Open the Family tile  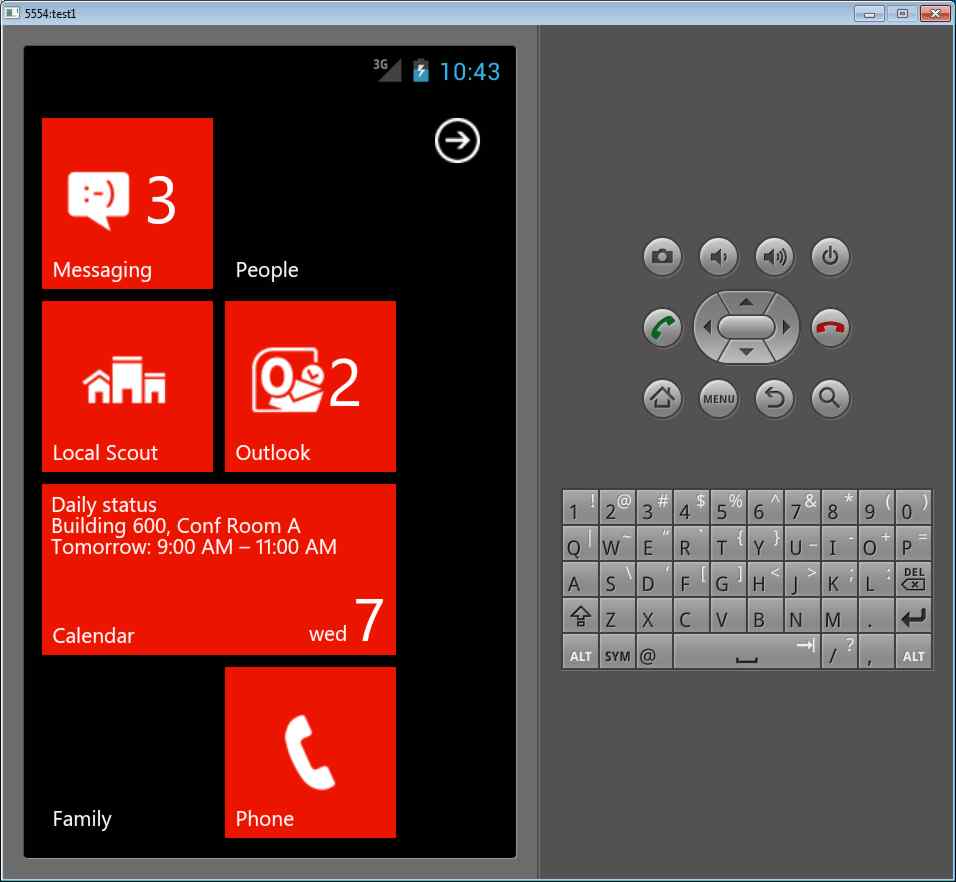coord(127,752)
